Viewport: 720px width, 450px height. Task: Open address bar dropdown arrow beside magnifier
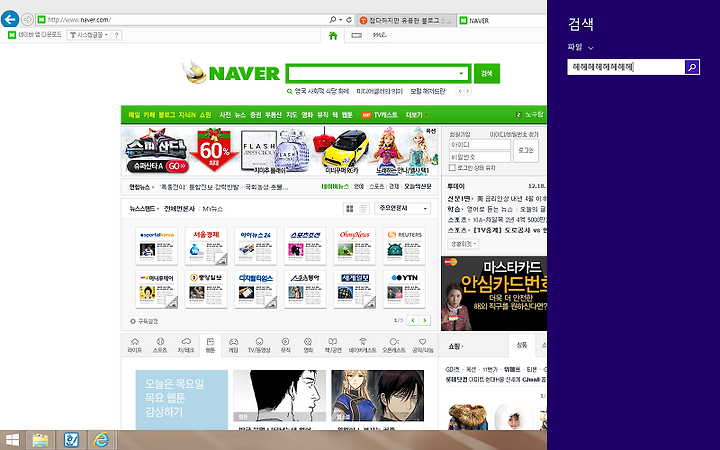(341, 20)
